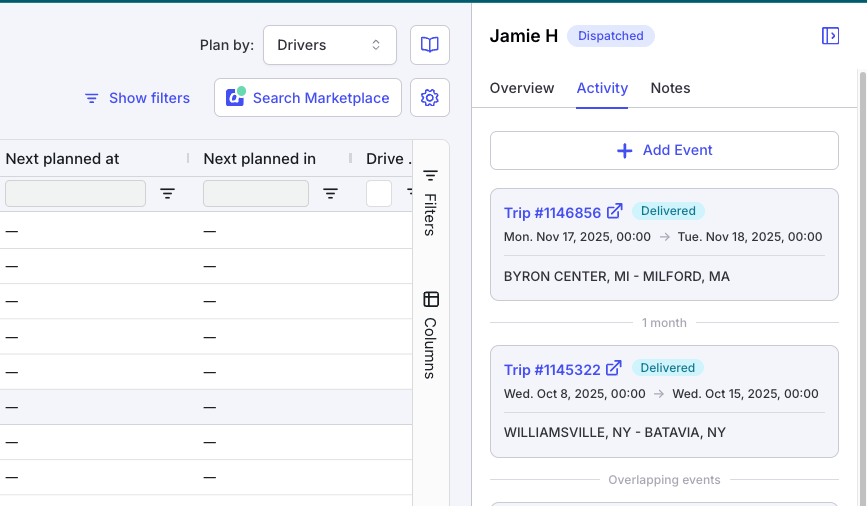Click the Jamie H driver name heading
The width and height of the screenshot is (867, 506).
coord(524,36)
